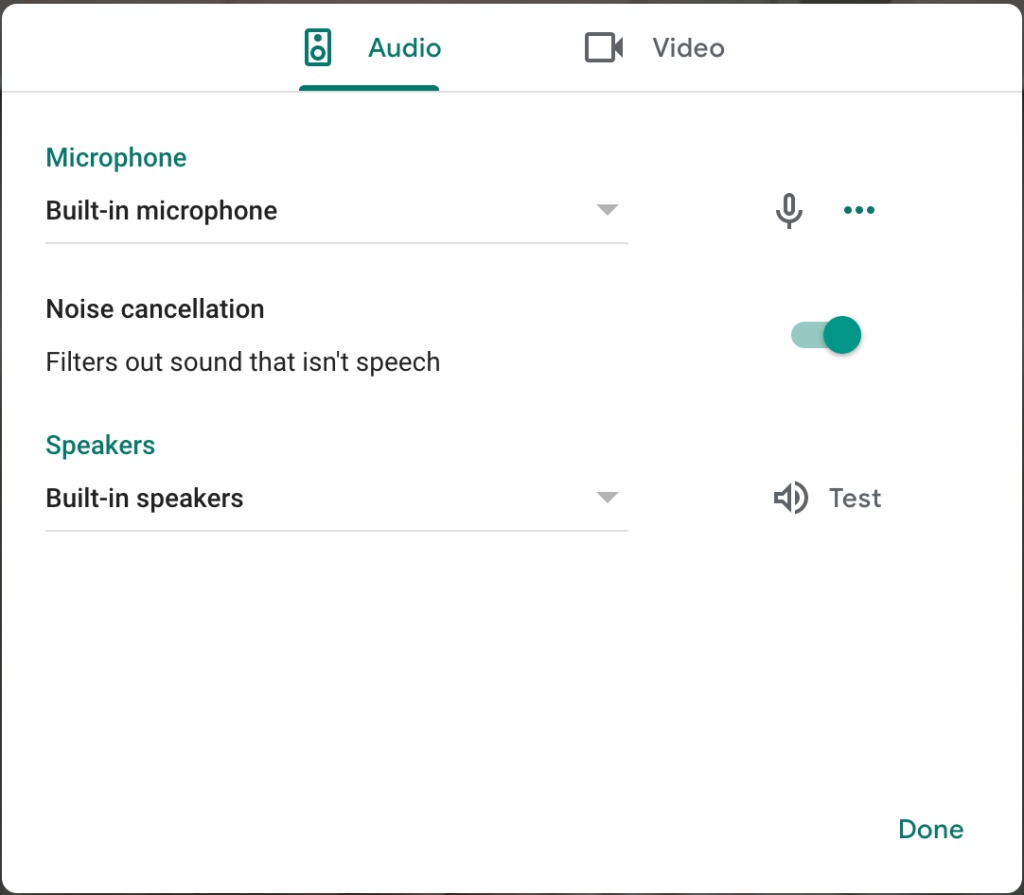Disable the Noise cancellation toggle
This screenshot has width=1024, height=895.
coord(826,335)
